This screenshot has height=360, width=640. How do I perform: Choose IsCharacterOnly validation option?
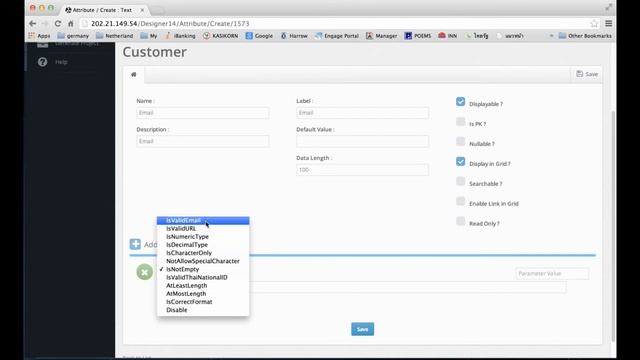(x=203, y=253)
